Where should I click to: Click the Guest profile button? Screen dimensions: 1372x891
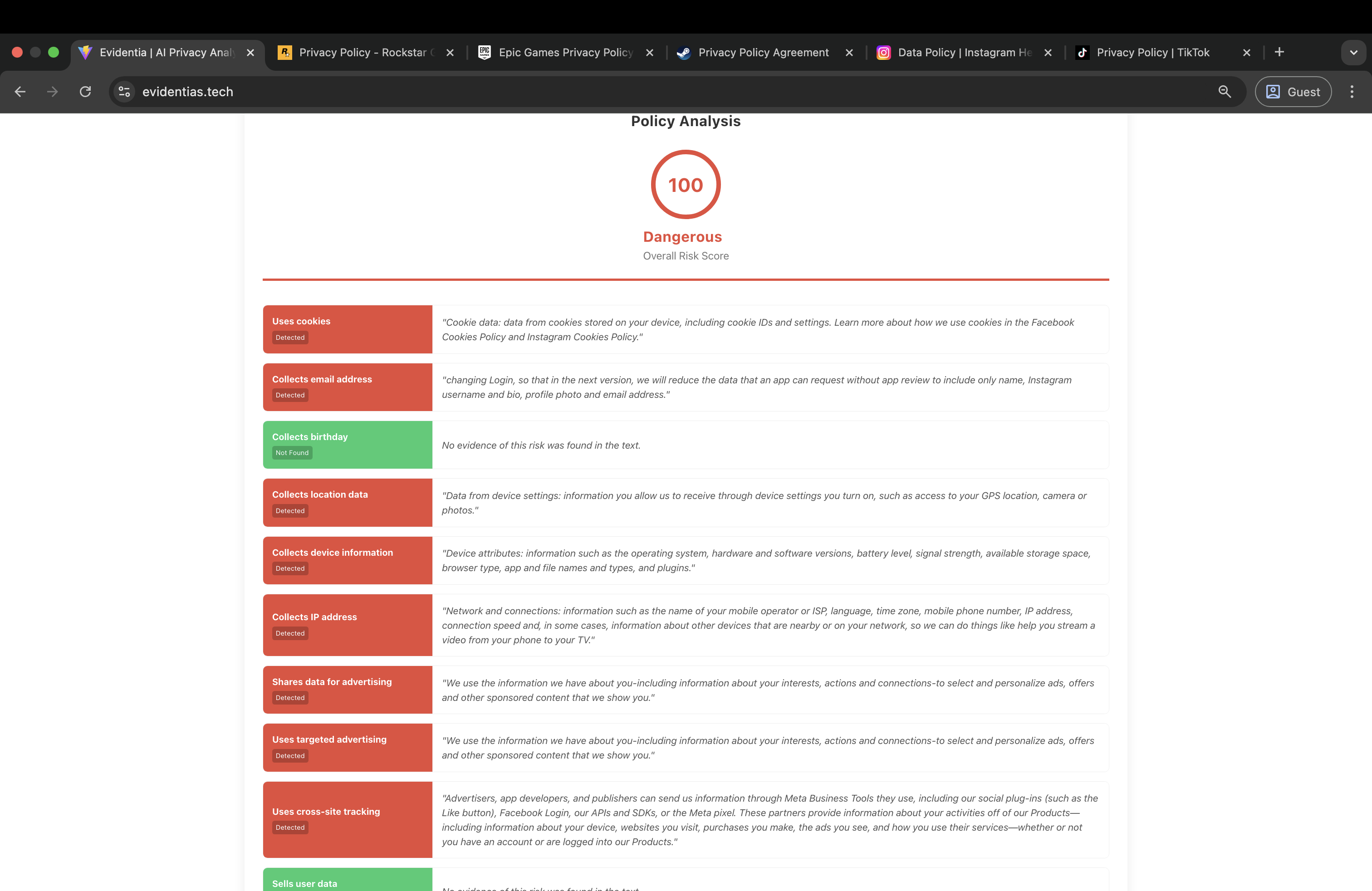(x=1293, y=92)
